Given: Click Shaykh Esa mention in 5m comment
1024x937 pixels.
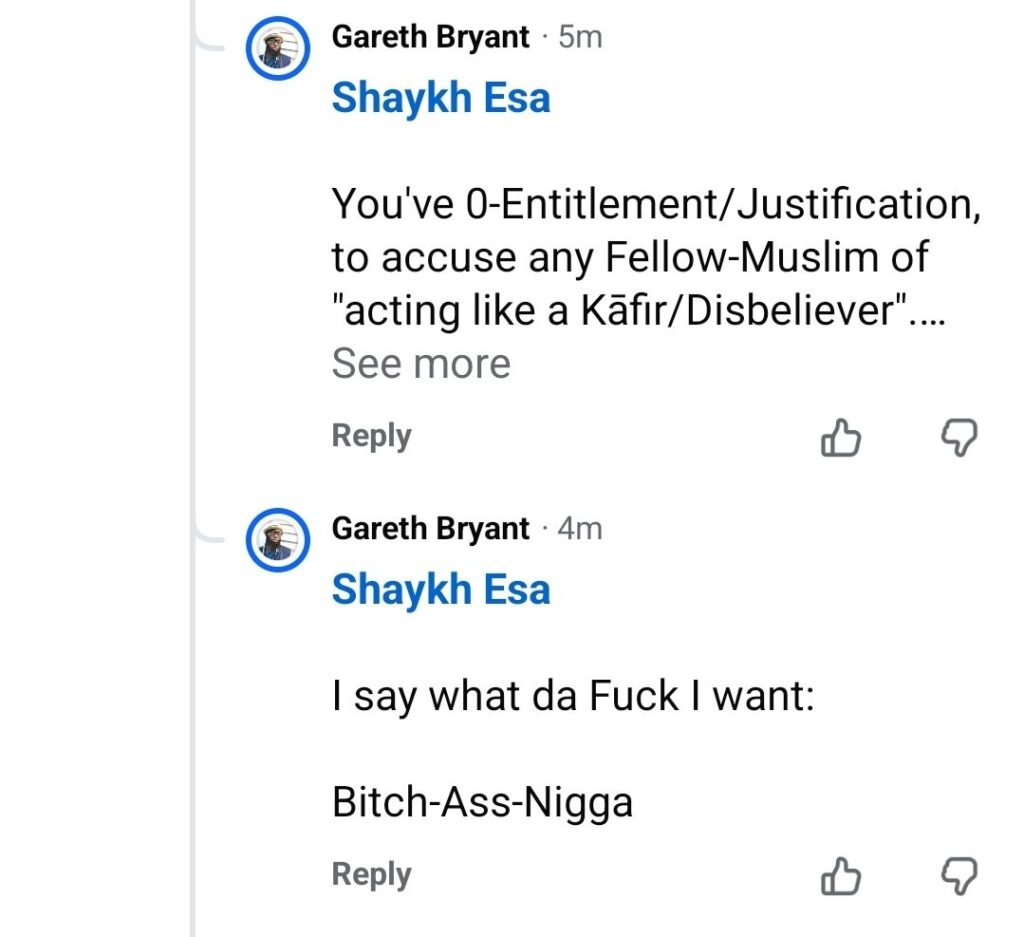Looking at the screenshot, I should pyautogui.click(x=441, y=98).
